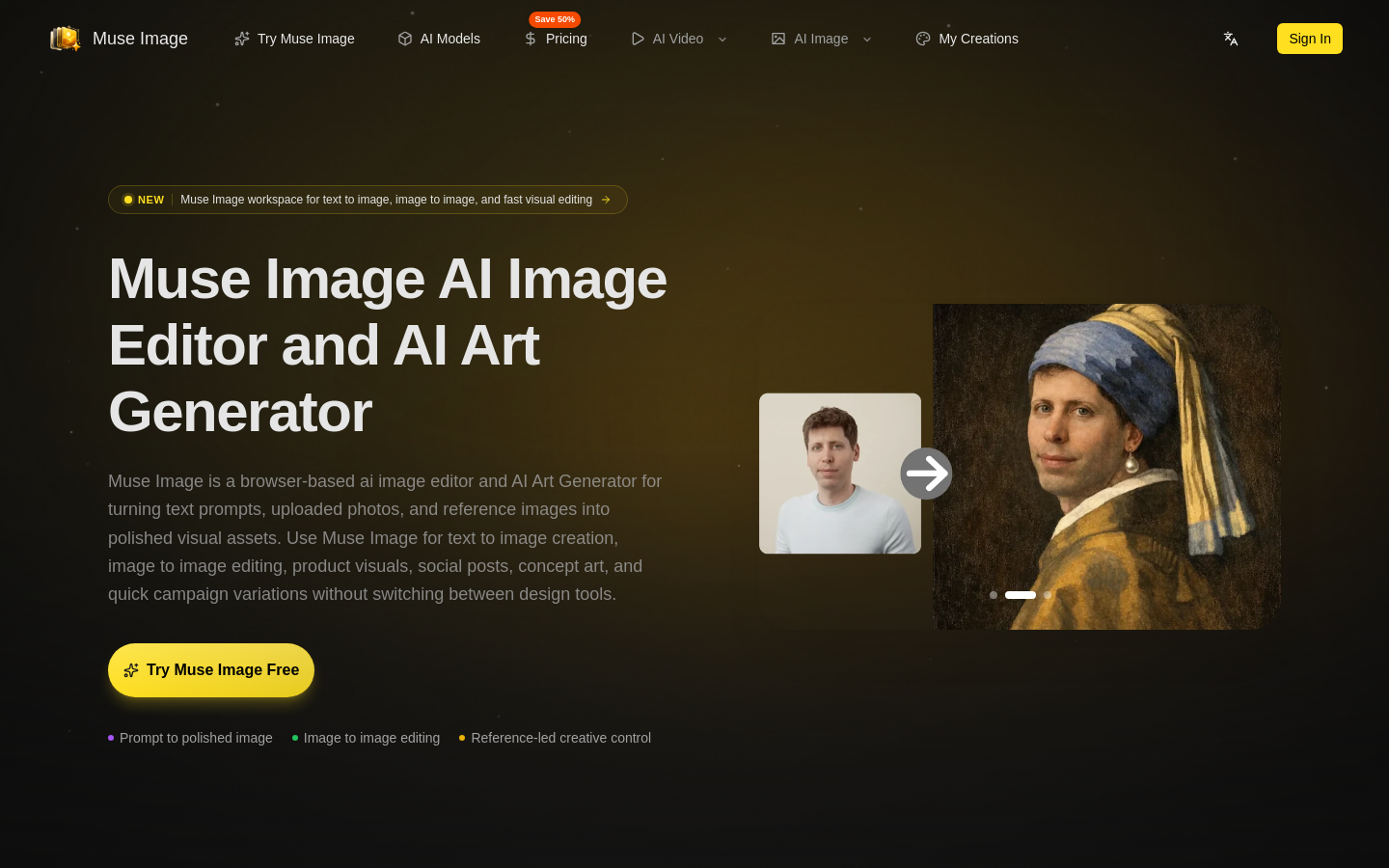Click the painted portrait result image
This screenshot has height=868, width=1389.
click(1106, 467)
